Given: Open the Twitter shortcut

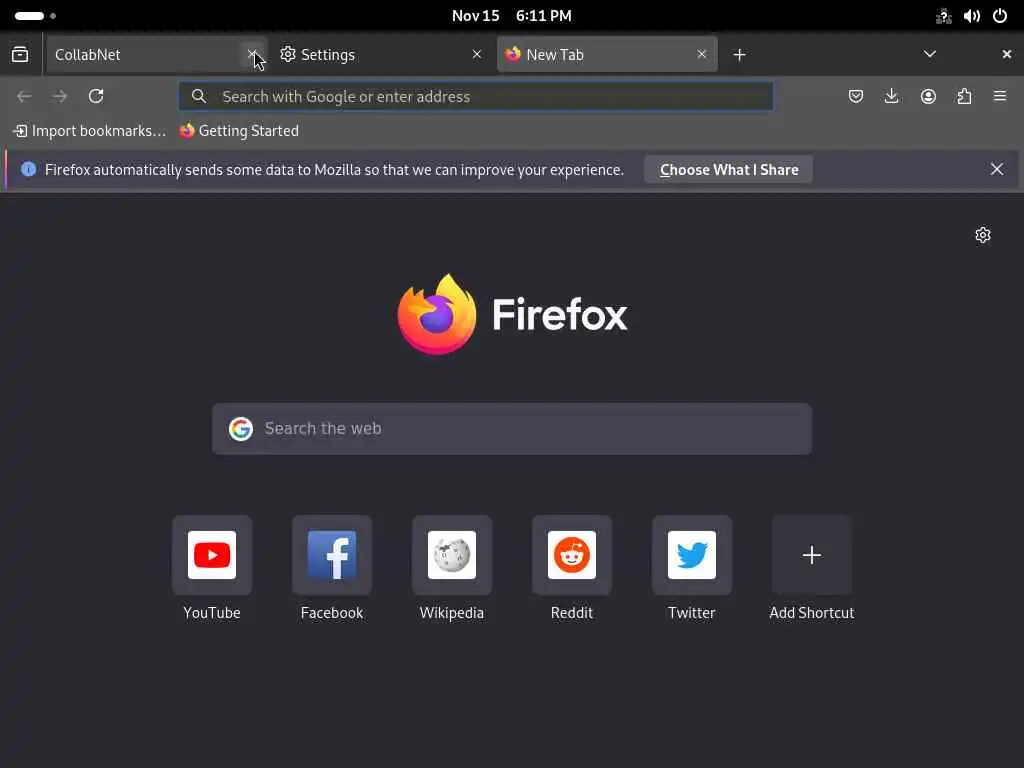Looking at the screenshot, I should coord(692,568).
